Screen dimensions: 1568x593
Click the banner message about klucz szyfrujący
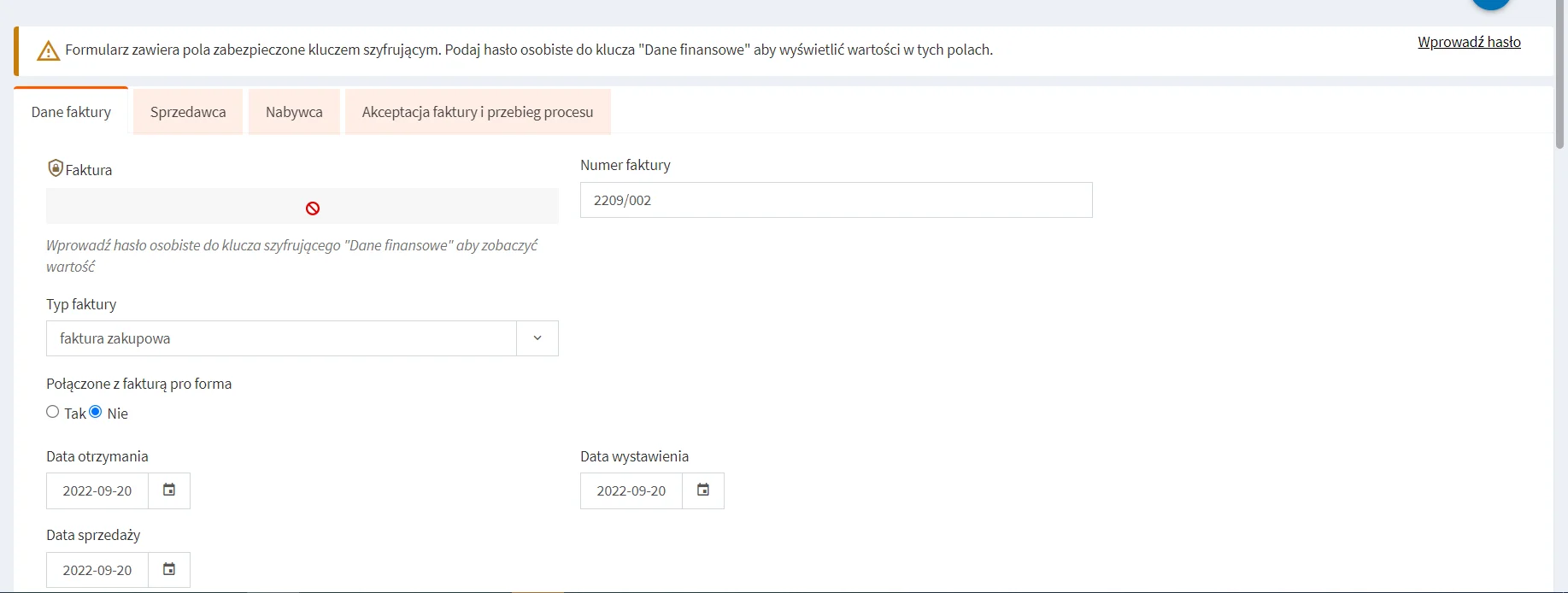tap(529, 50)
